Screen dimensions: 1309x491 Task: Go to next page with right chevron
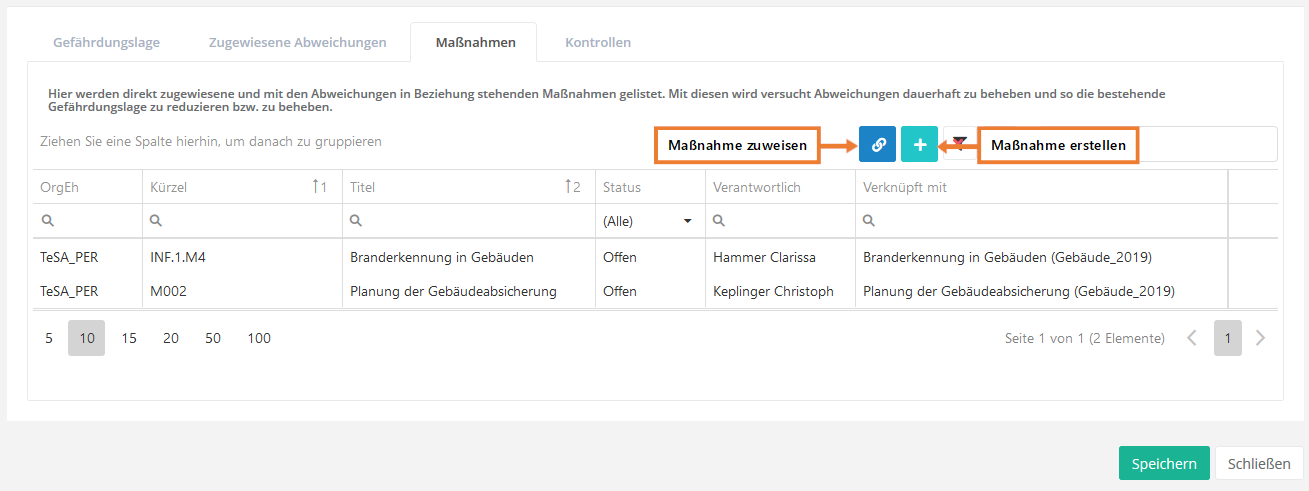pos(1260,338)
